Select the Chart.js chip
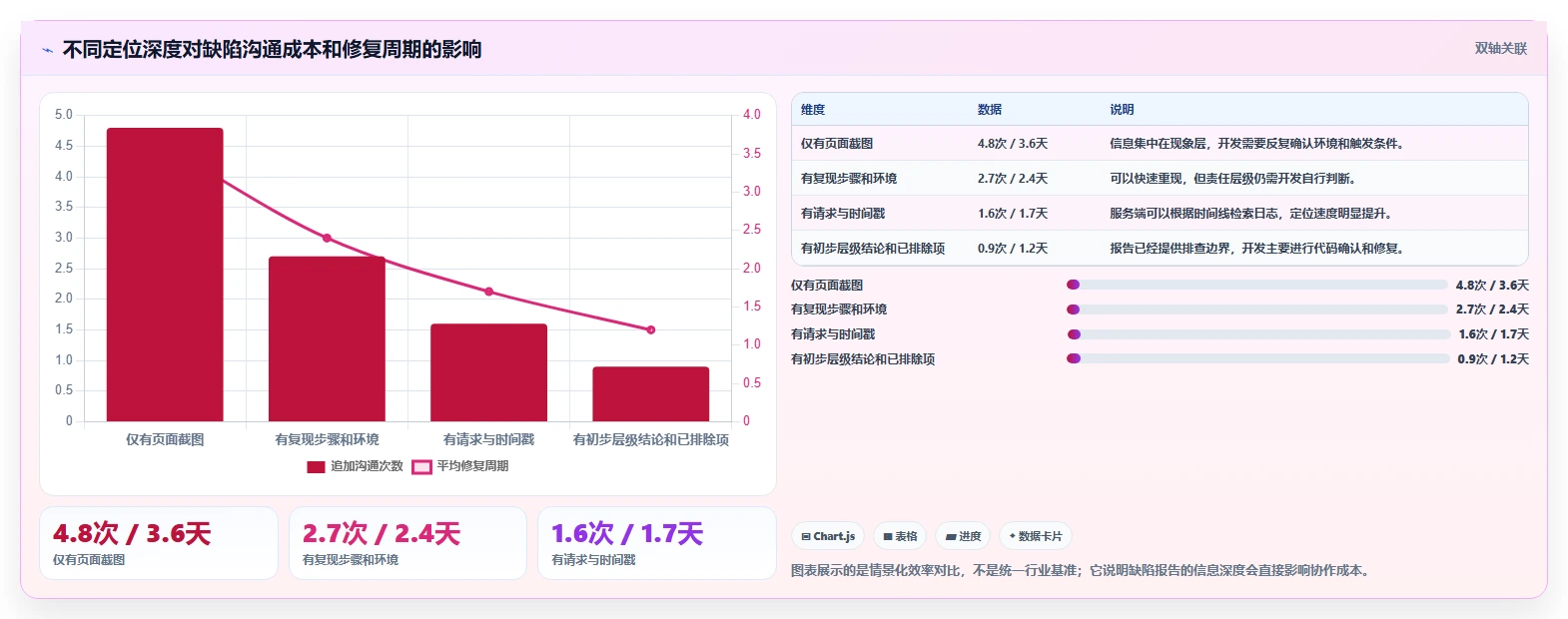Image resolution: width=1568 pixels, height=619 pixels. pos(829,536)
